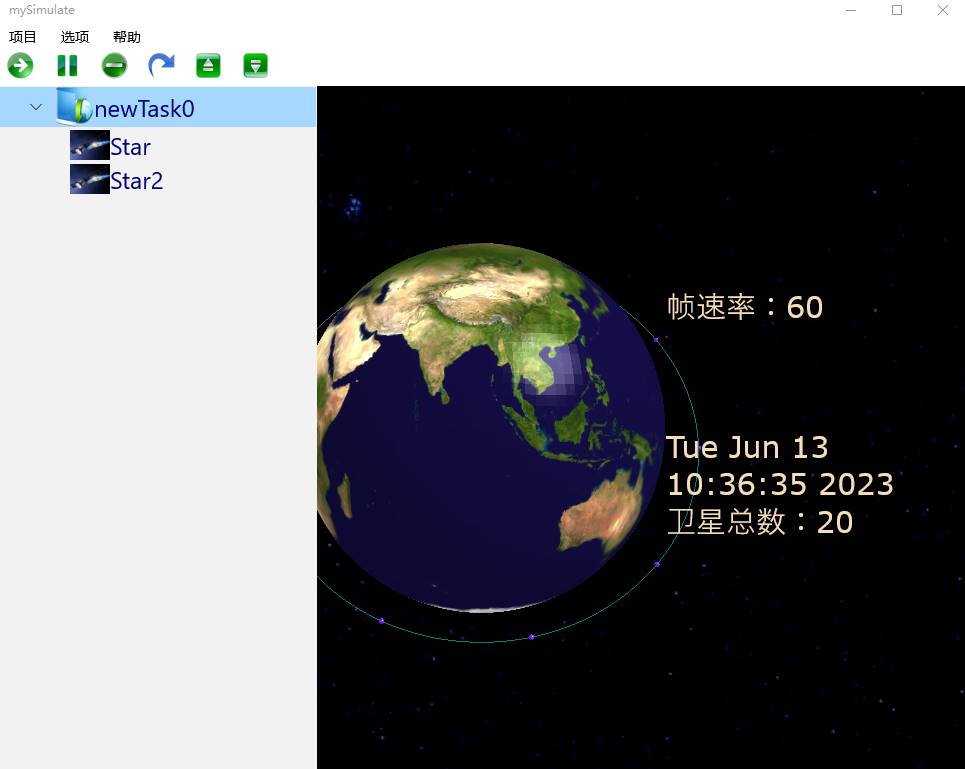Image resolution: width=965 pixels, height=769 pixels.
Task: Select the Star item in the tree
Action: 131,147
